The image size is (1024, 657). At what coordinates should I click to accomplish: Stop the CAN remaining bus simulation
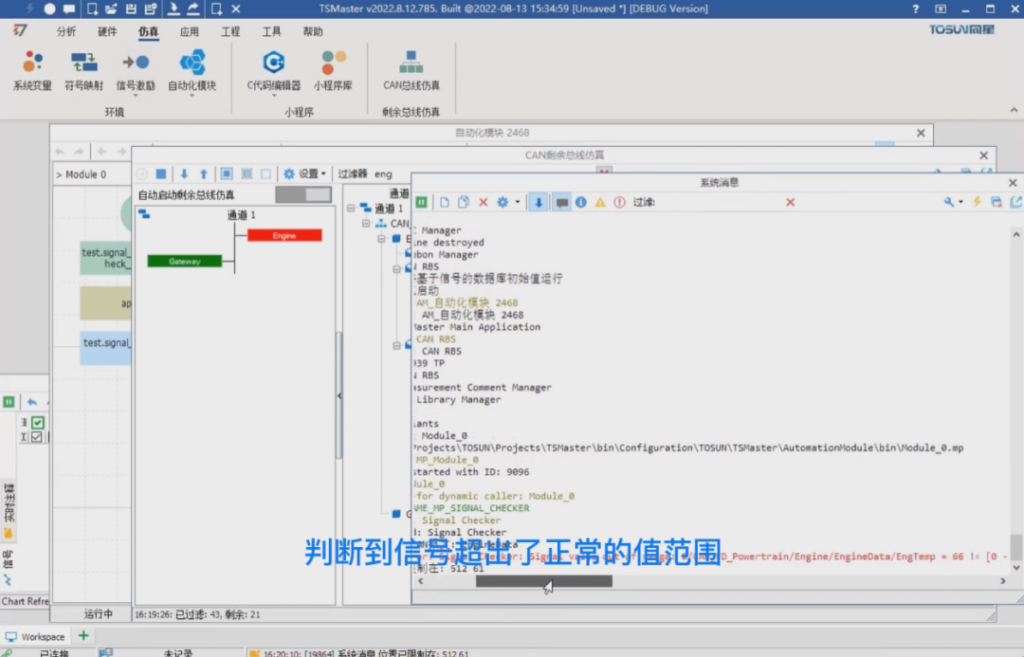click(x=161, y=174)
